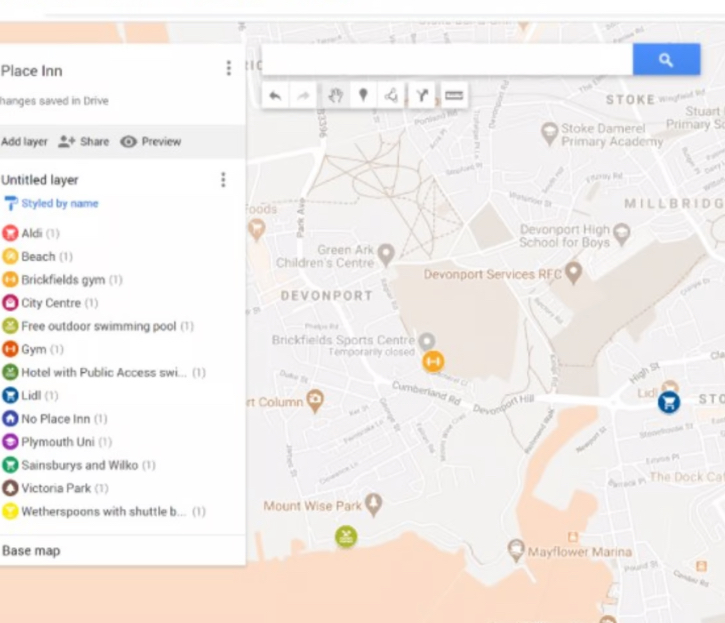The image size is (725, 623).
Task: Click the Green Ark Children's Centre pin
Action: [x=386, y=255]
